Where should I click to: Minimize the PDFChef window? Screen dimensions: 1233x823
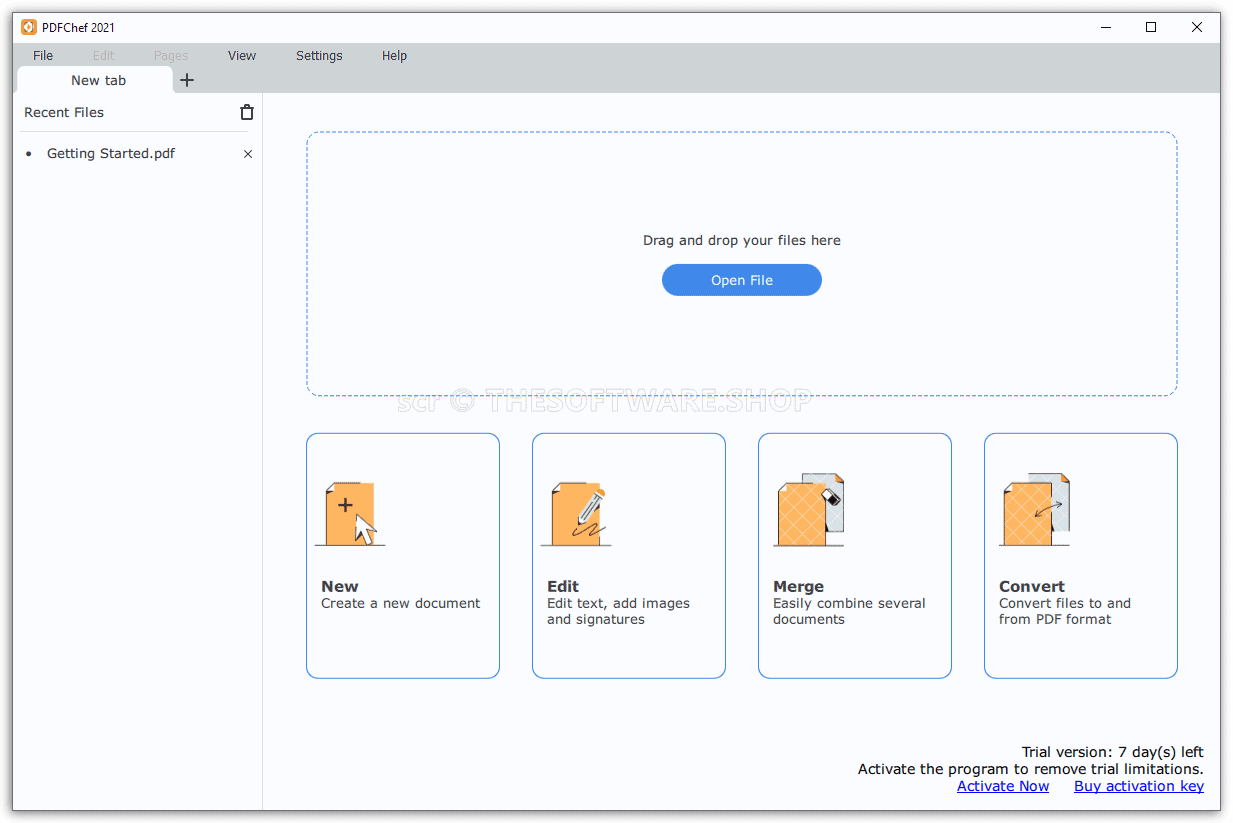[1105, 27]
